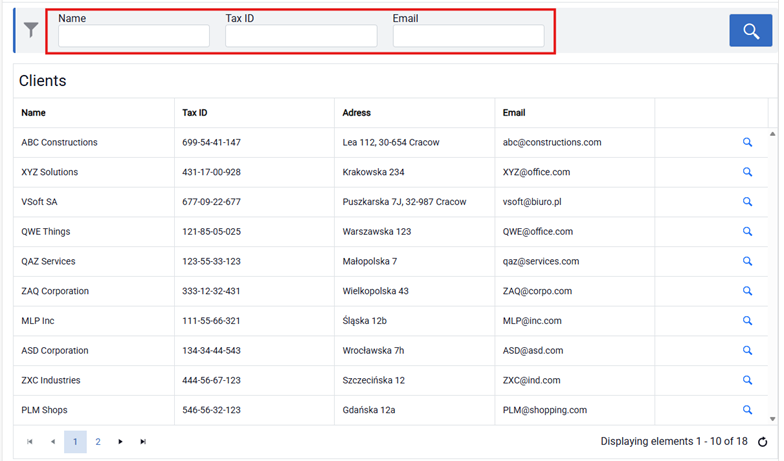
Task: Select page 2 in pagination
Action: (98, 442)
